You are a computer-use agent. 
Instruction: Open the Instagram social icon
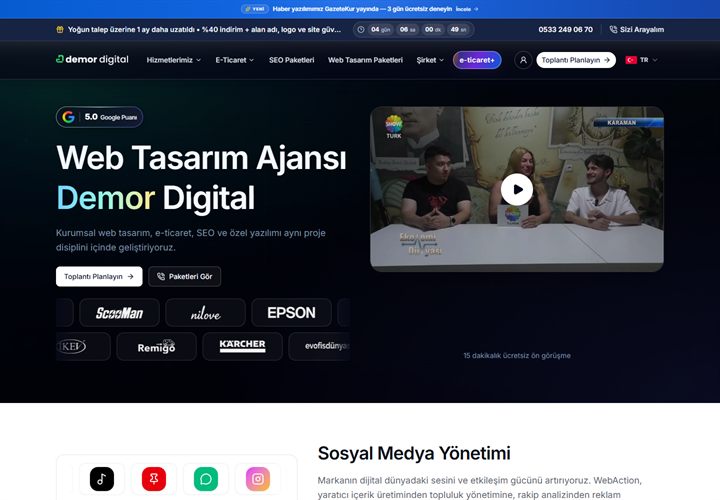point(258,479)
